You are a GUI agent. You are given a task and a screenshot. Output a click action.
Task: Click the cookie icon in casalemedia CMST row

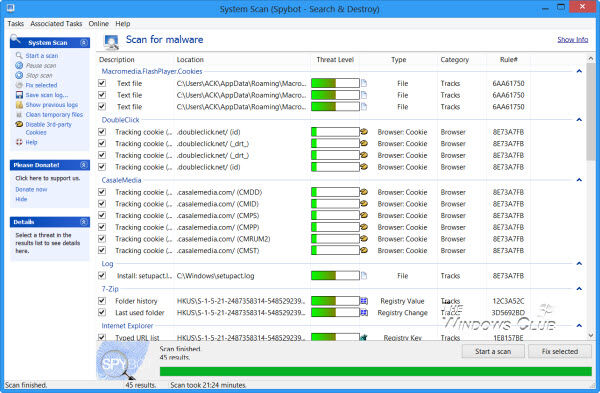364,250
